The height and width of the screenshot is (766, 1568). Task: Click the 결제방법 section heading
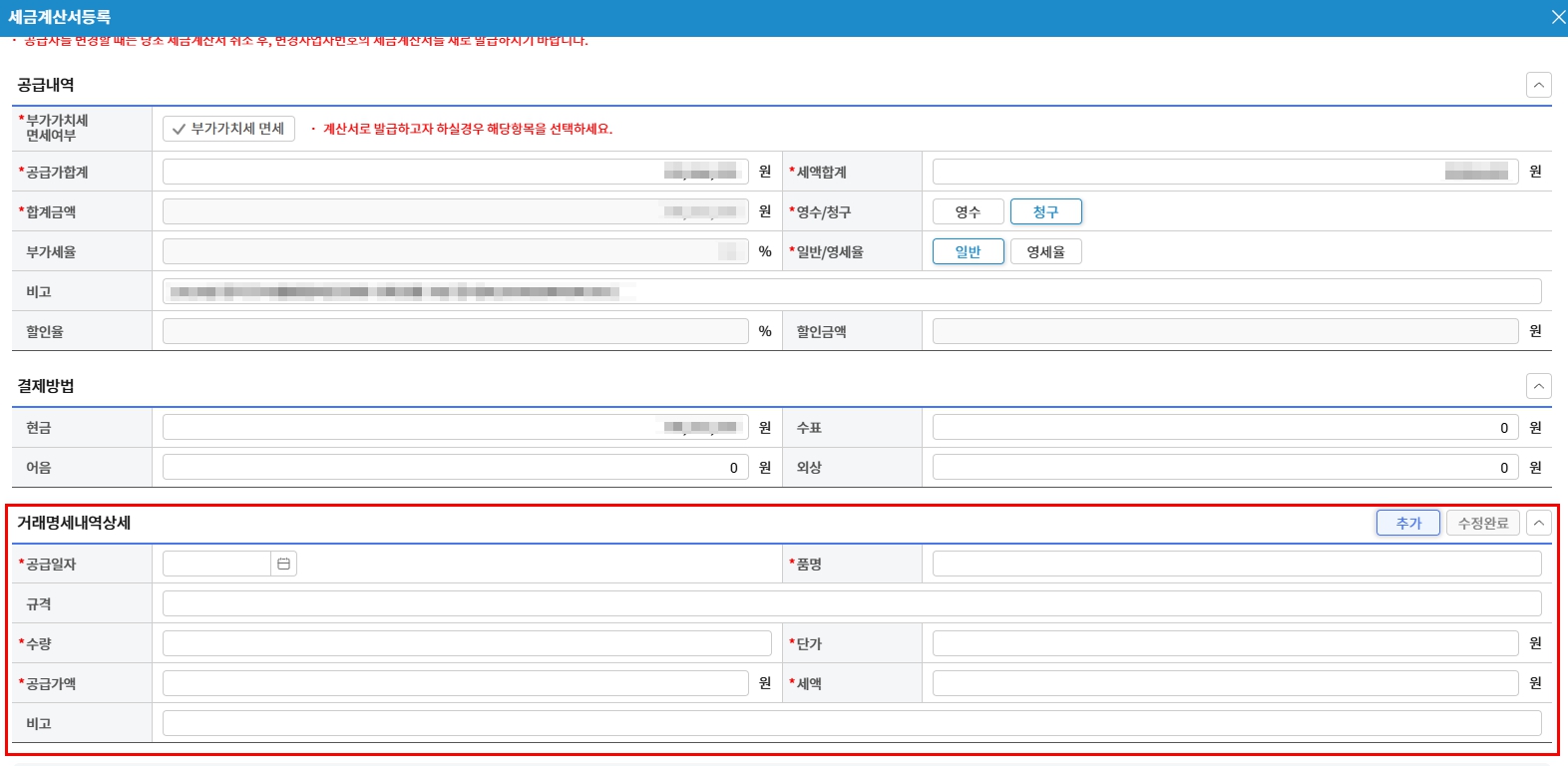(46, 386)
